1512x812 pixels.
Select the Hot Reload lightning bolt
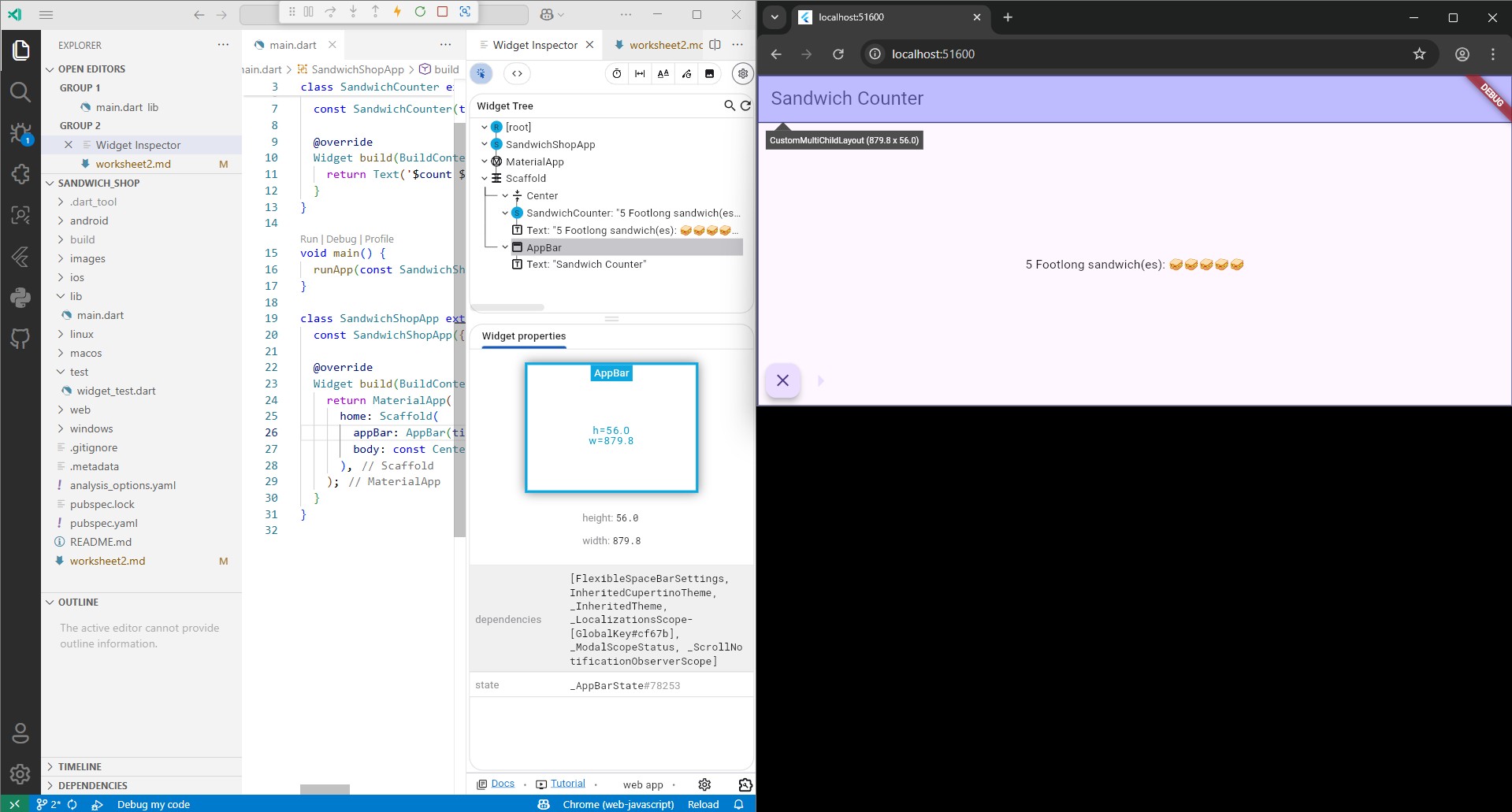point(397,11)
